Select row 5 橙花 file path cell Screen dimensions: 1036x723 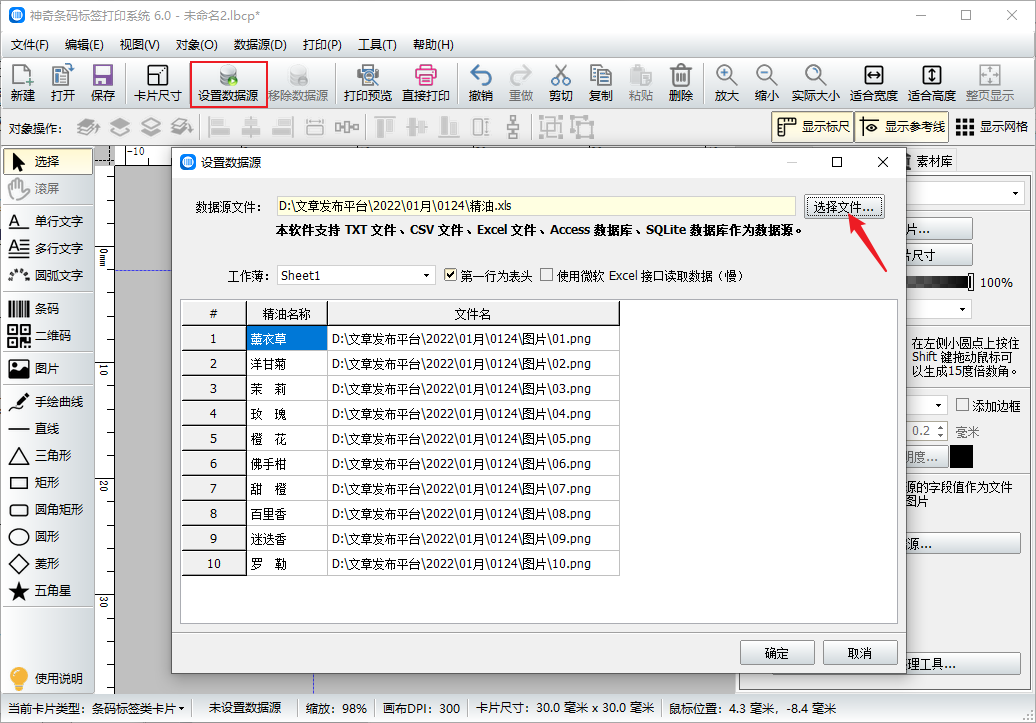pyautogui.click(x=473, y=439)
